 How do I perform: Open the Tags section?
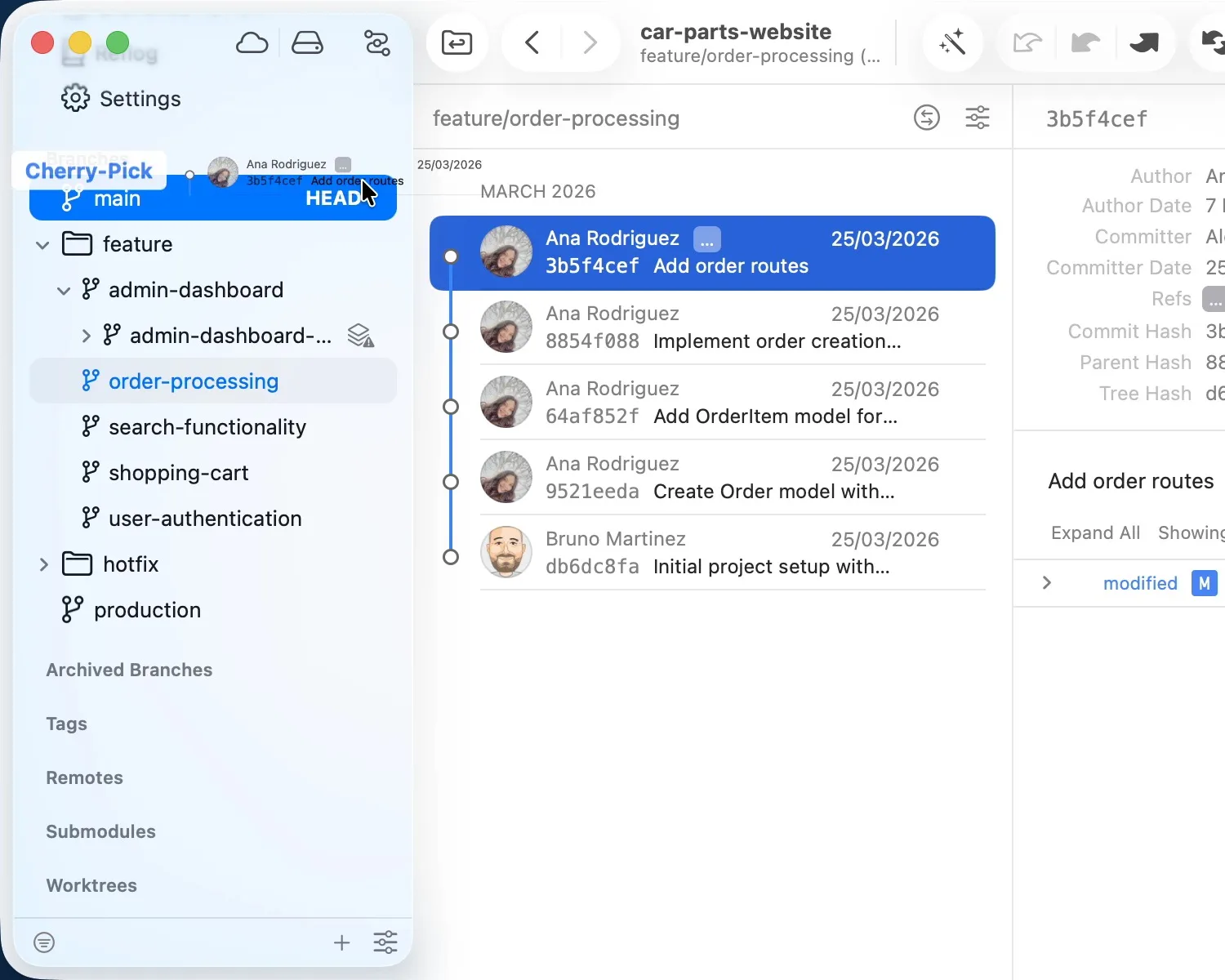[66, 724]
